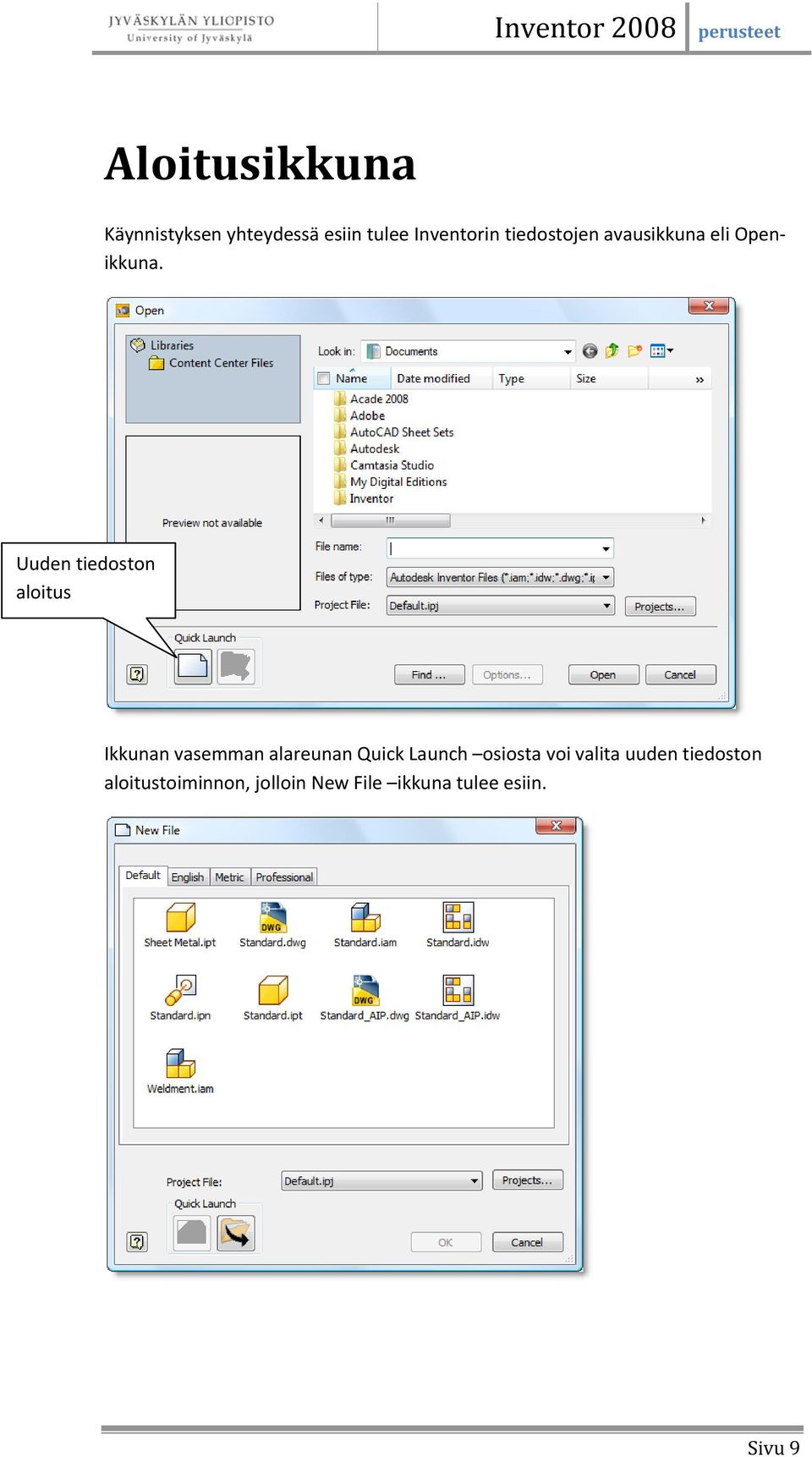
Task: Click the file list scroll right arrow
Action: tap(703, 520)
